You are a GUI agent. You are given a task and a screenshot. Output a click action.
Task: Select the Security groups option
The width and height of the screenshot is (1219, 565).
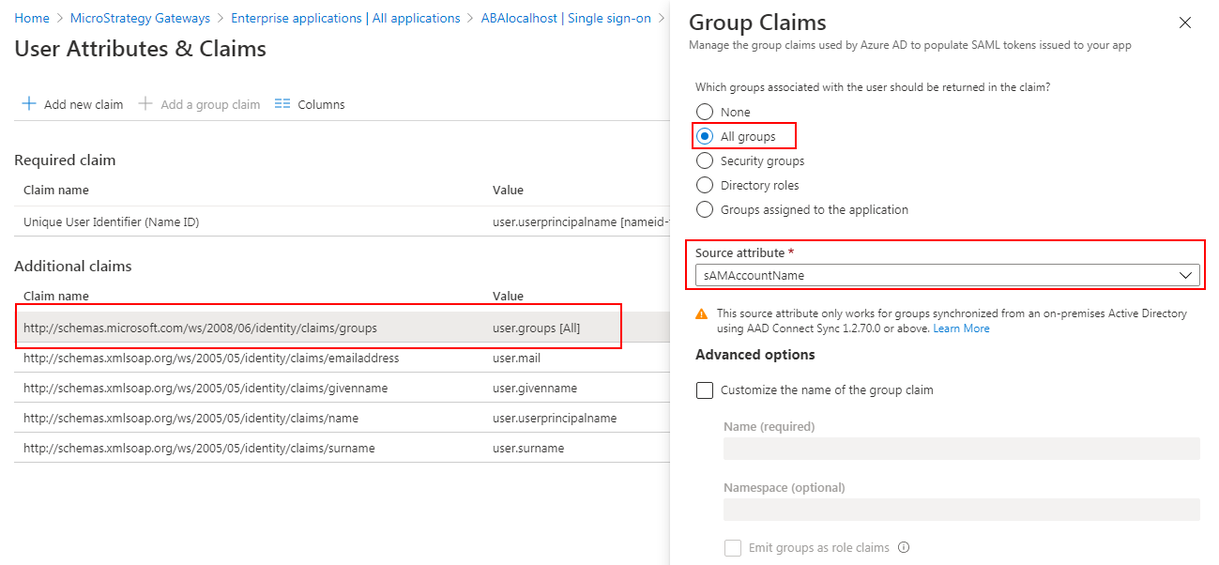coord(705,161)
